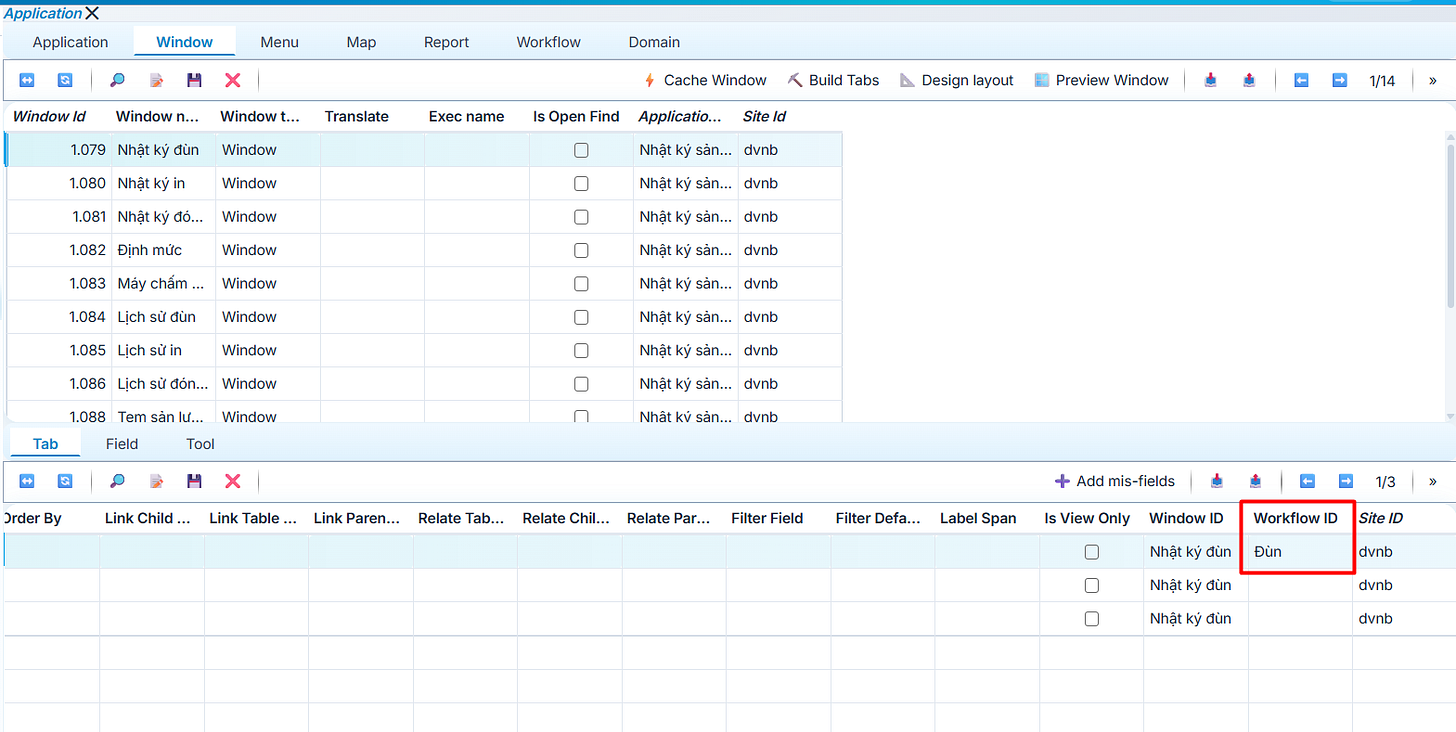Viewport: 1456px width, 732px height.
Task: Save changes with floppy icon in Window toolbar
Action: [x=194, y=80]
